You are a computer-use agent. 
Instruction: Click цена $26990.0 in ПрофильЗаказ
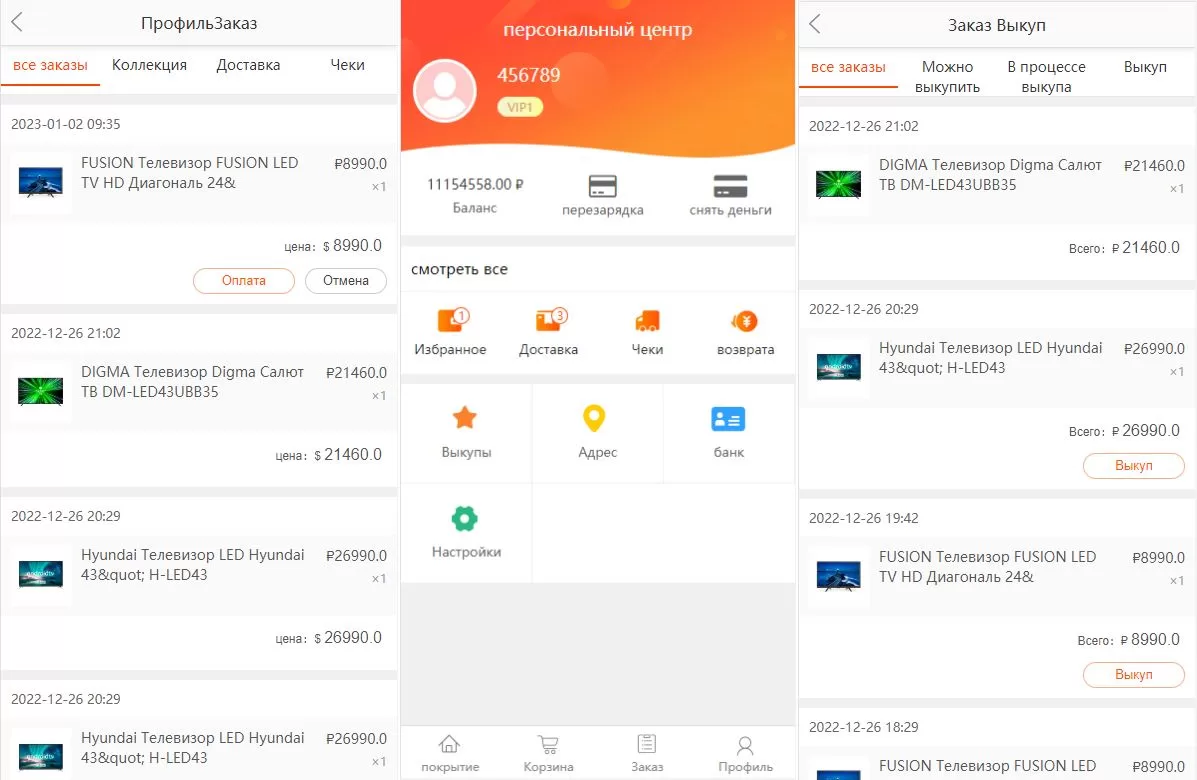[328, 638]
